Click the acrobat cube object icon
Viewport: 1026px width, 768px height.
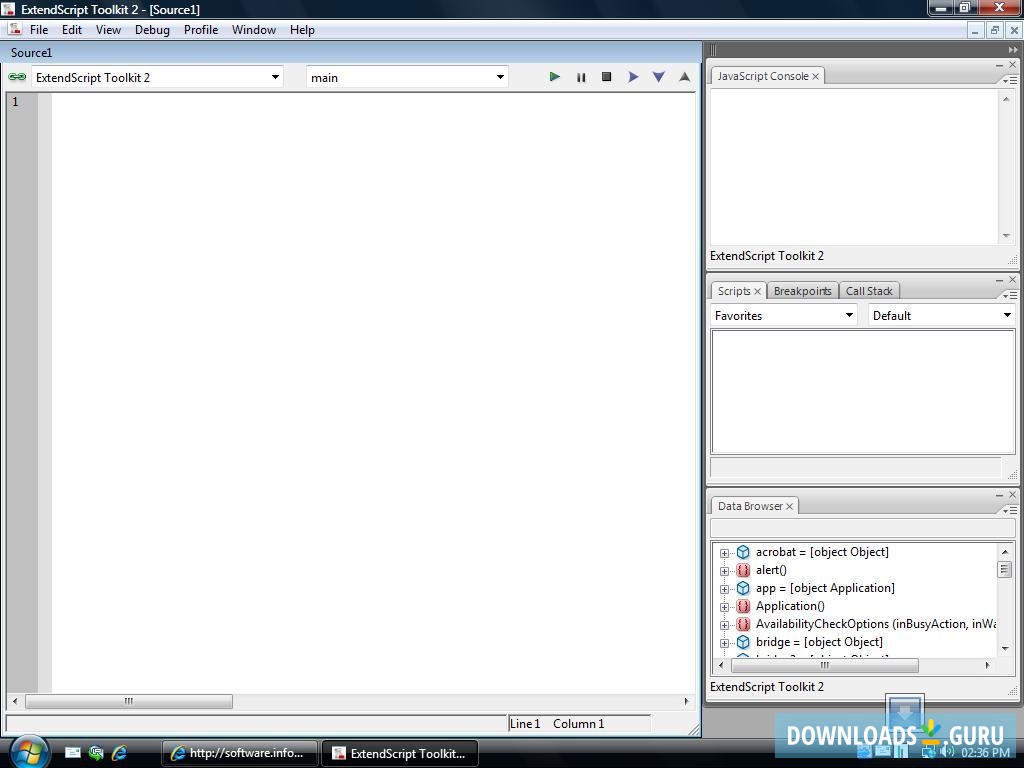(743, 552)
